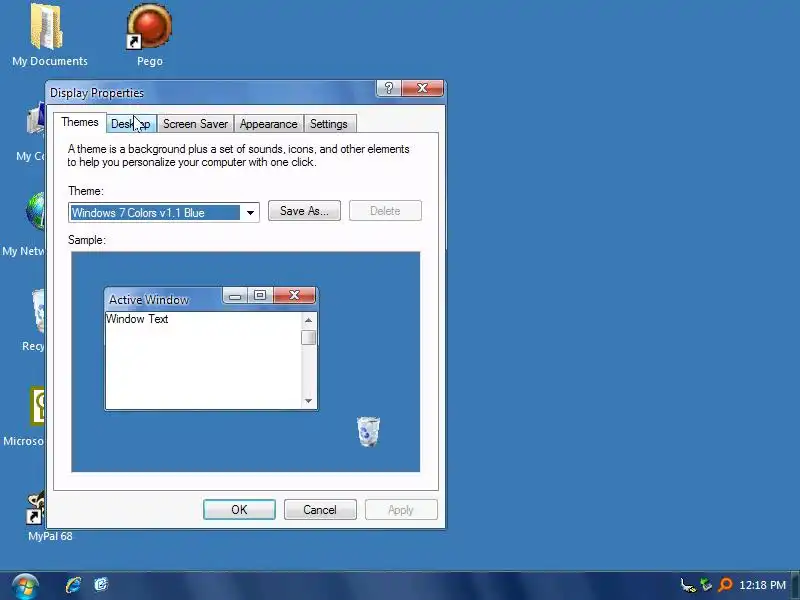The image size is (800, 600).
Task: Open the Settings tab
Action: point(329,124)
